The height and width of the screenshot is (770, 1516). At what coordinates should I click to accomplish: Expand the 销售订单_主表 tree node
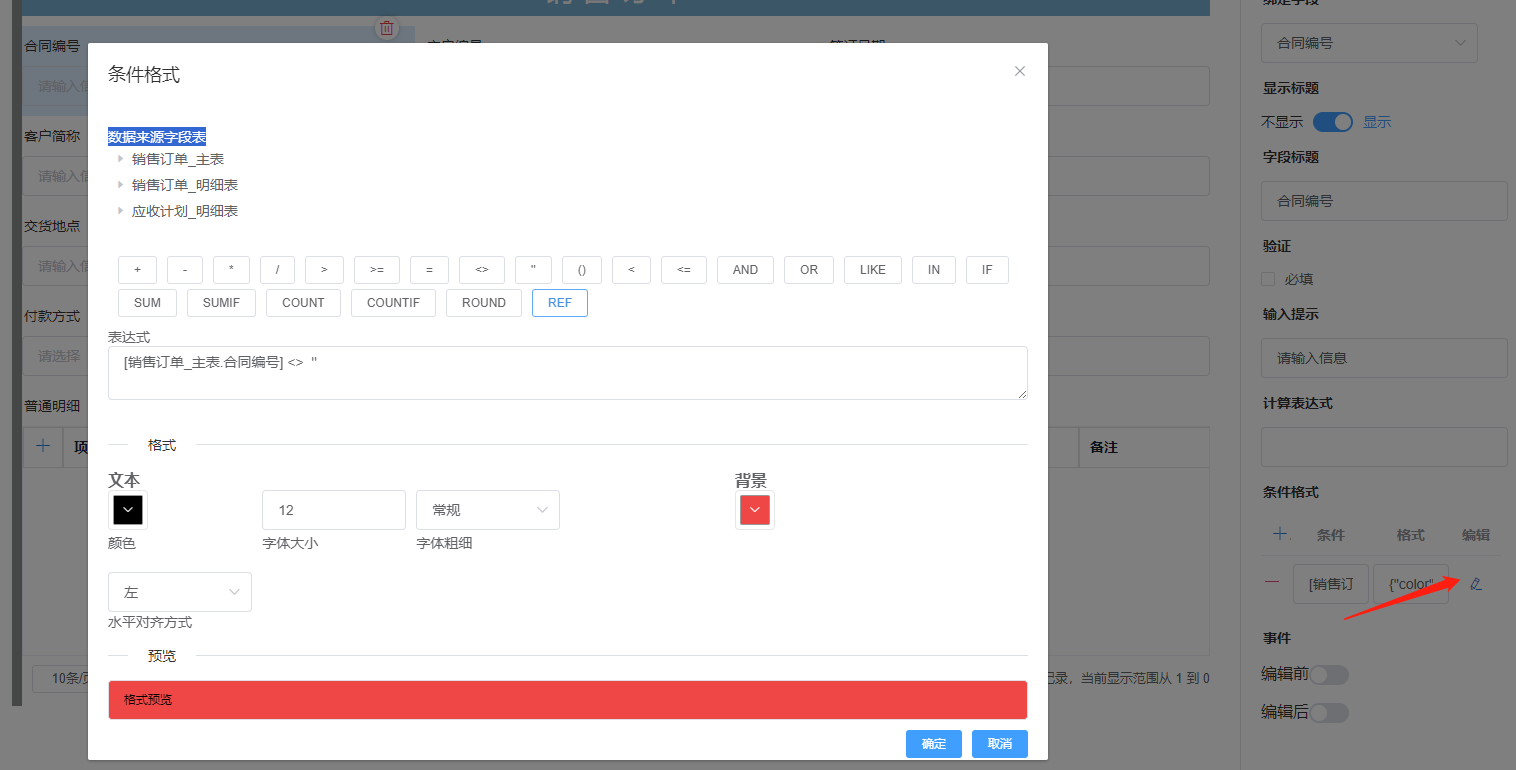120,159
